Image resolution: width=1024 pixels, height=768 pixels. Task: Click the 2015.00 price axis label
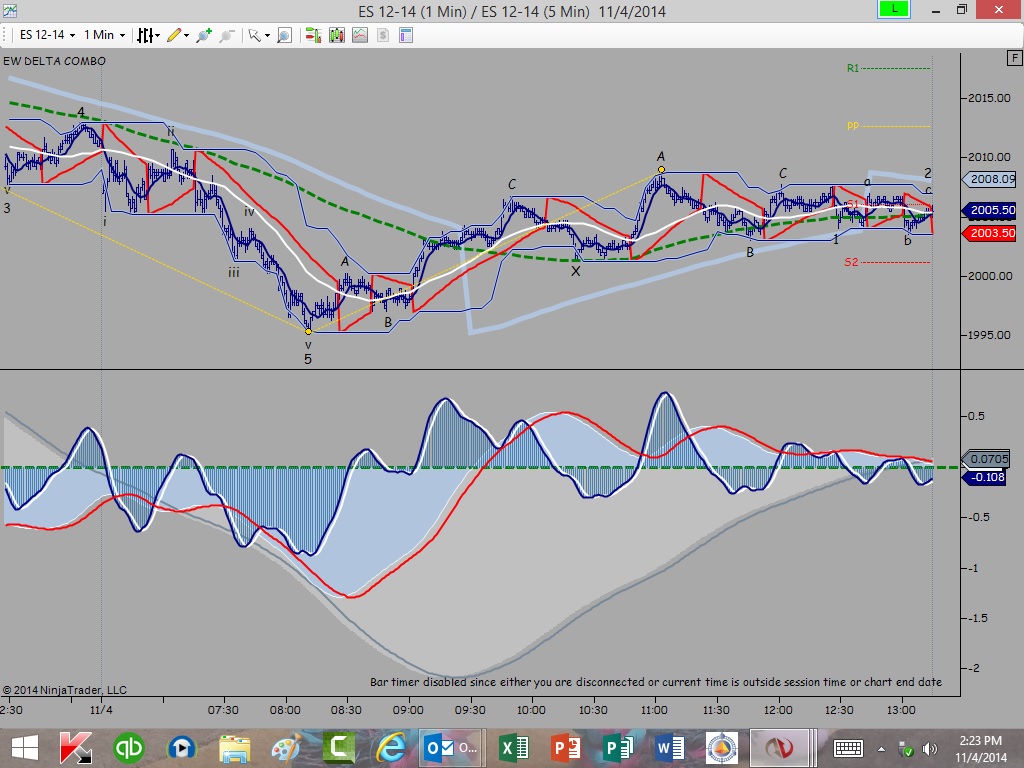tap(989, 98)
